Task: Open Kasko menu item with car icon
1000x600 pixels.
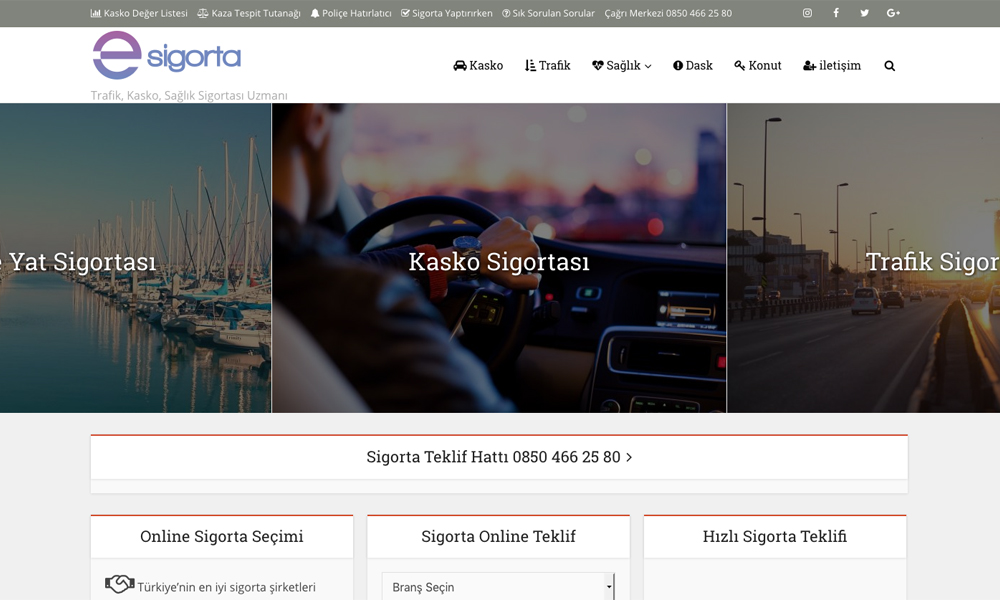Action: [478, 66]
